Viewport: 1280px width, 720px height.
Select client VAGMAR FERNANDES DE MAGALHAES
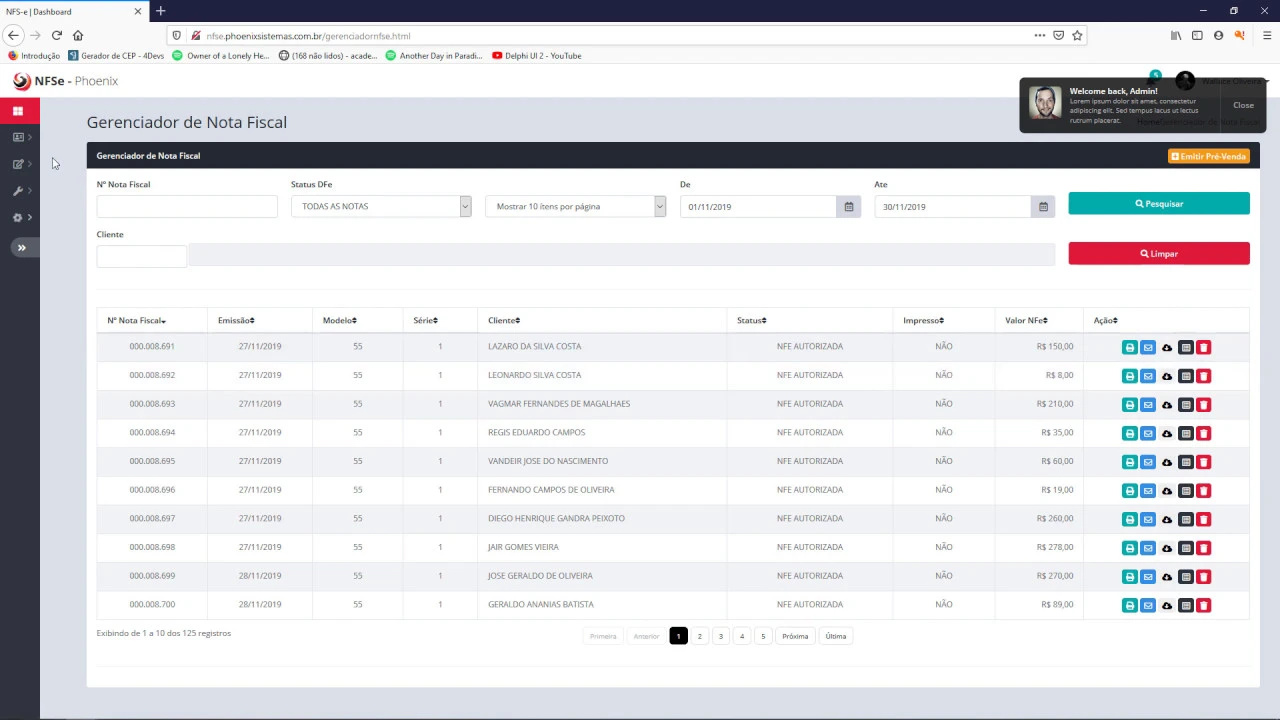(x=559, y=404)
